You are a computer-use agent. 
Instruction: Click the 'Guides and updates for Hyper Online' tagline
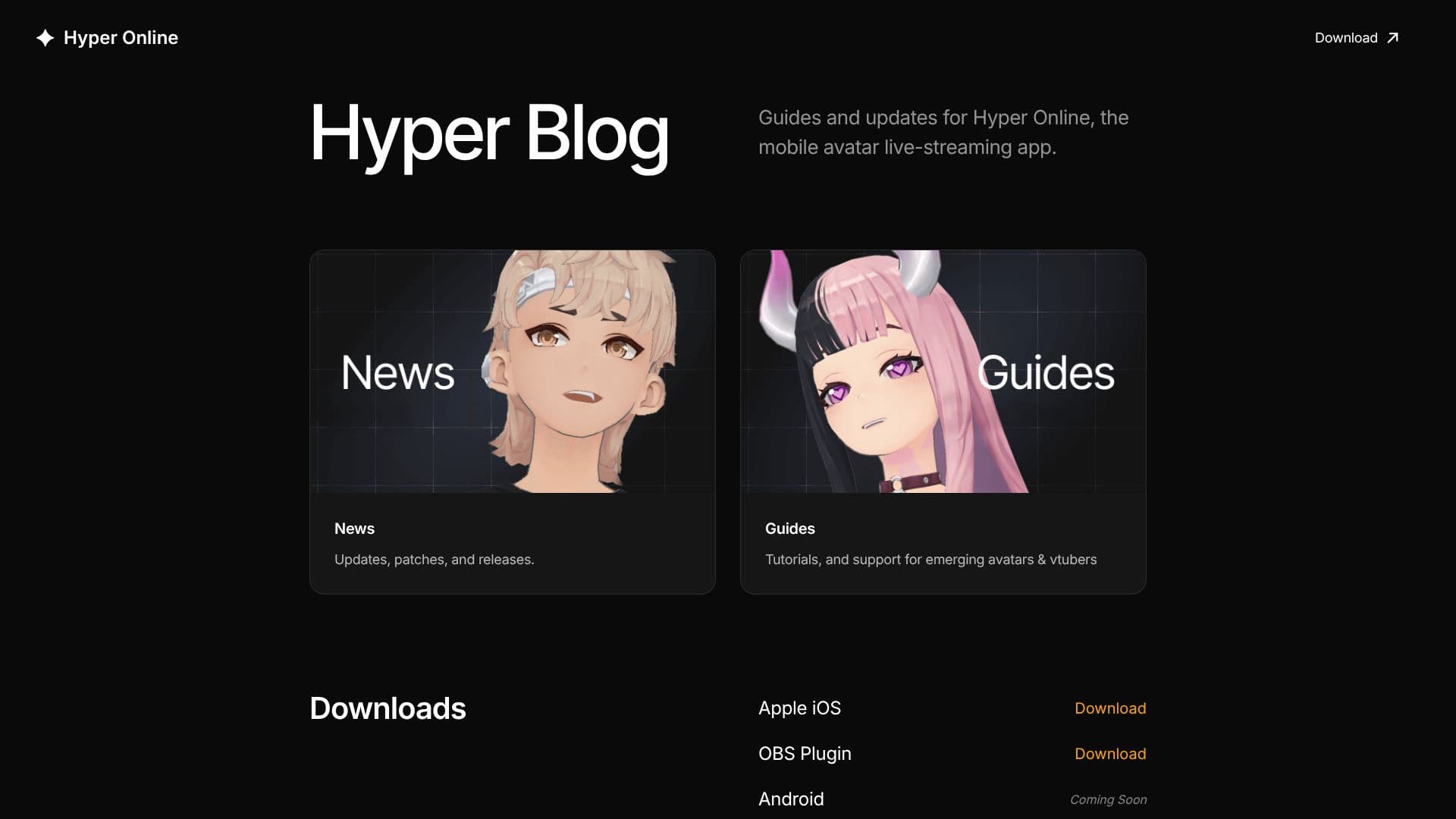943,132
